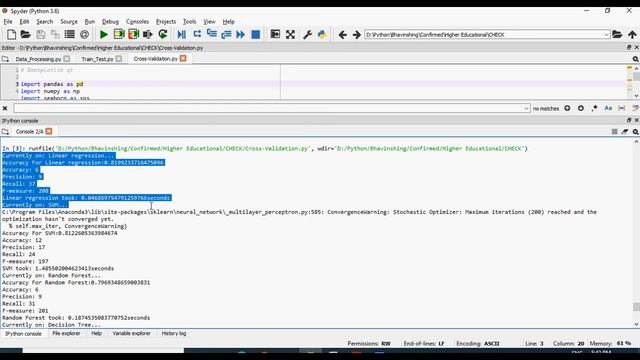Screen dimensions: 640x360
Task: Switch to the Train_Test.py editor tab
Action: tap(97, 59)
